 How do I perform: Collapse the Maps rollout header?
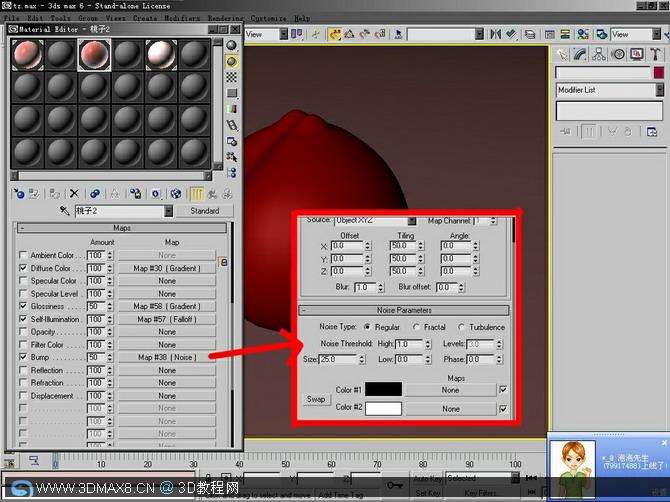point(122,228)
